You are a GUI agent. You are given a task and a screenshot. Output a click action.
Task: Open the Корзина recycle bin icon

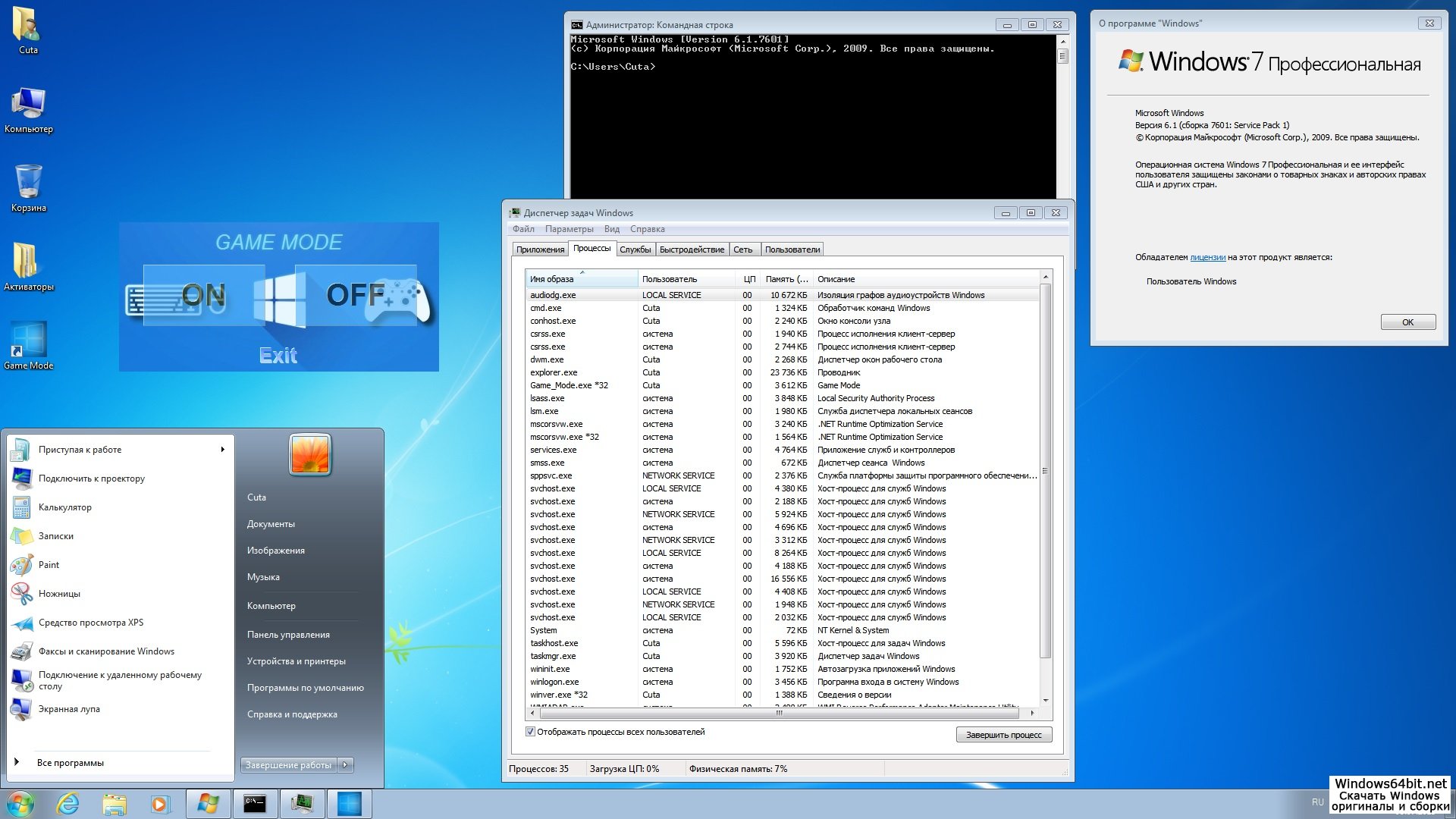28,182
